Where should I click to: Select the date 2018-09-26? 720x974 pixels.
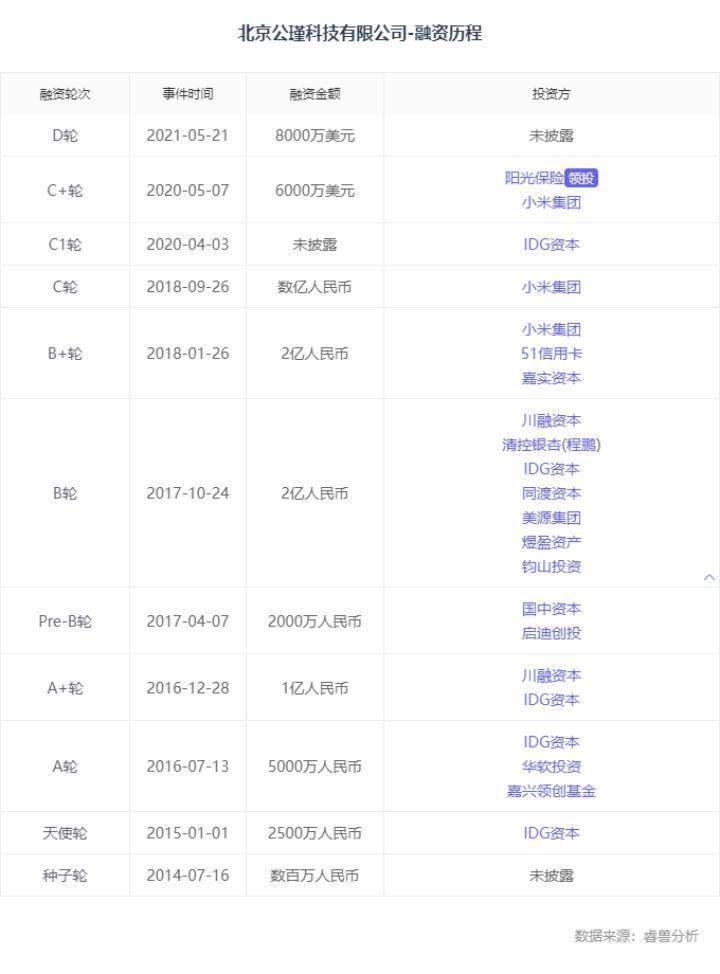tap(188, 287)
